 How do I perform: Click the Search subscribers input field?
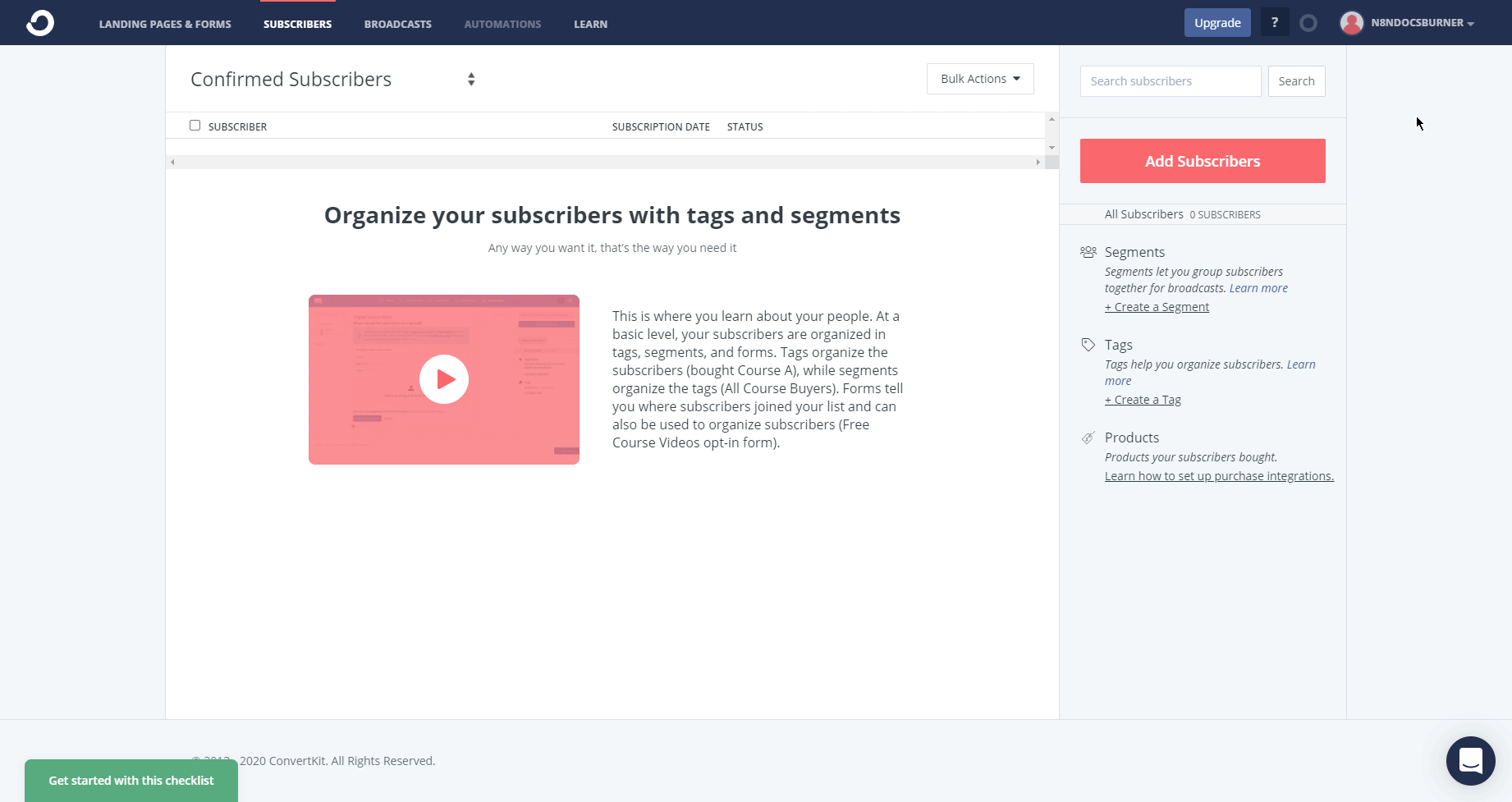pos(1170,80)
